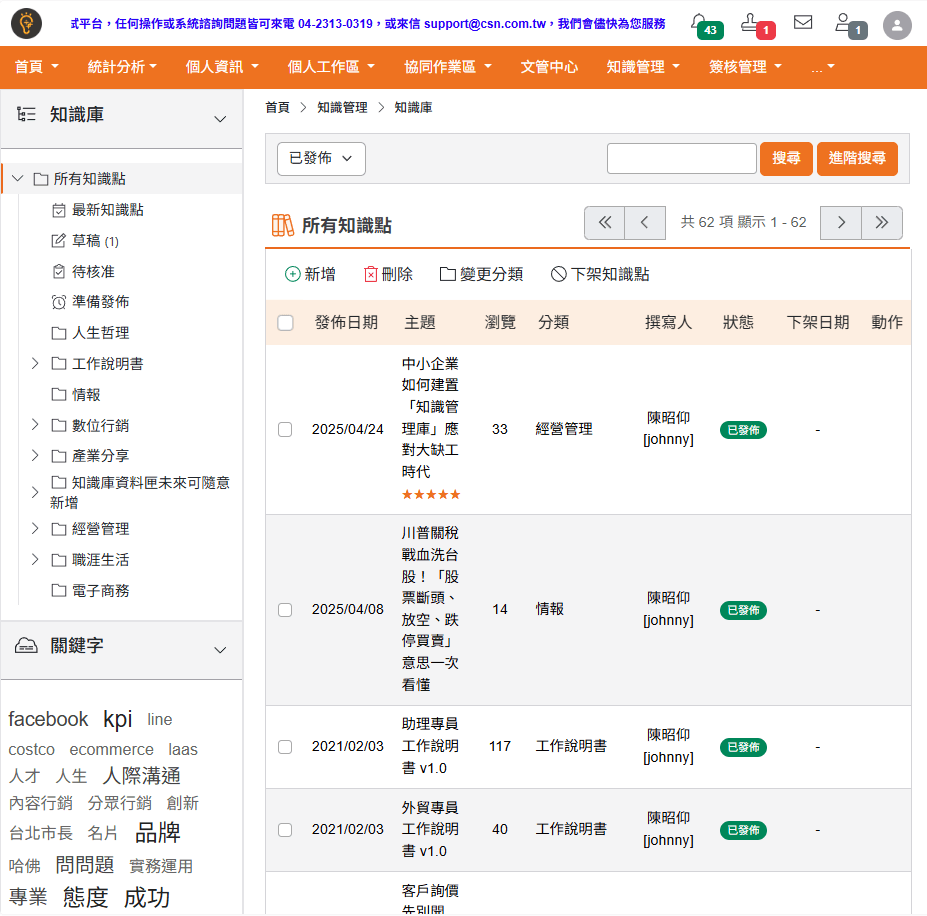Click the 下架知識點 unpublish icon
The height and width of the screenshot is (916, 927).
click(x=558, y=274)
